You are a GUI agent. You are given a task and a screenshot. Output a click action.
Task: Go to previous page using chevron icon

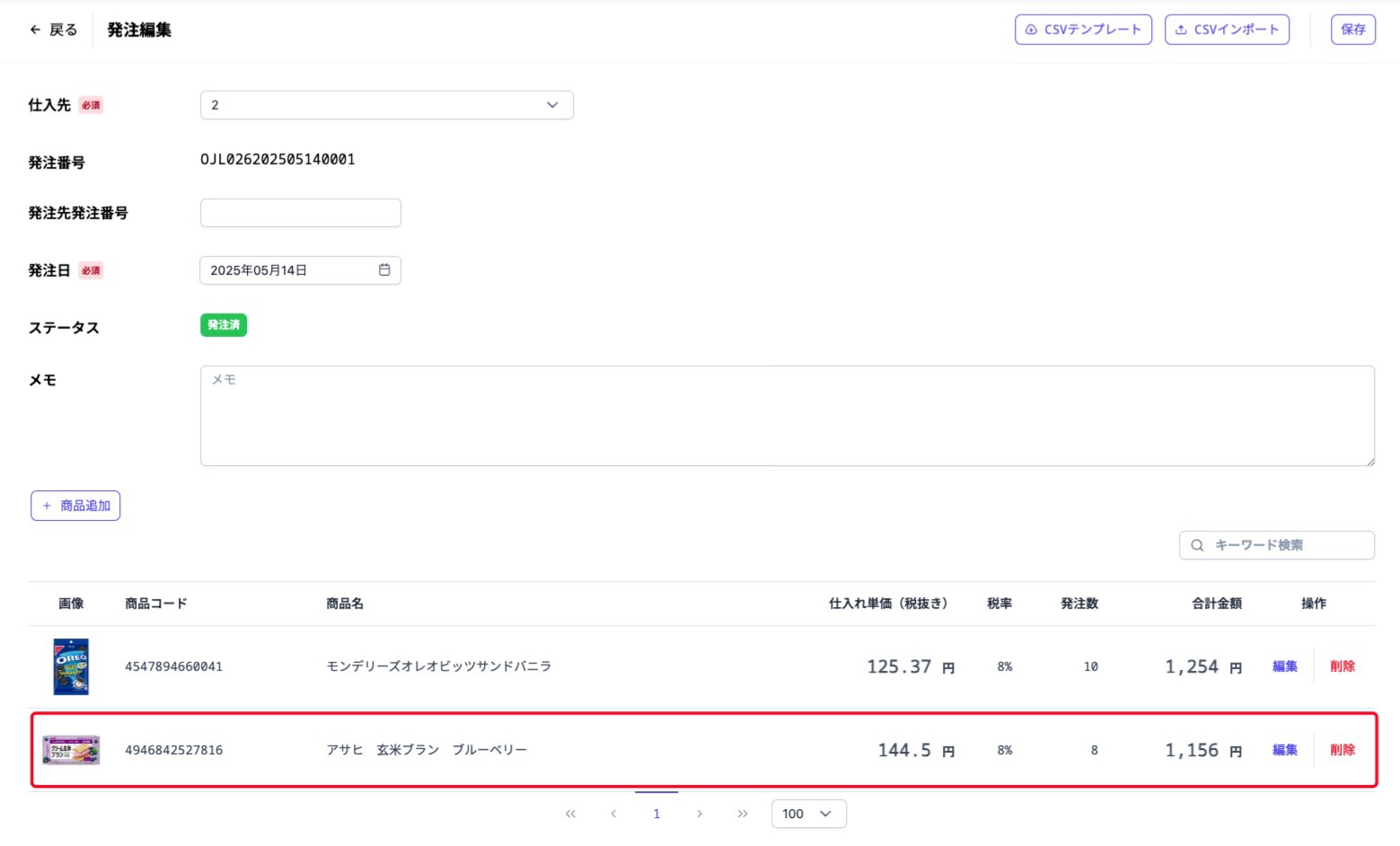613,814
